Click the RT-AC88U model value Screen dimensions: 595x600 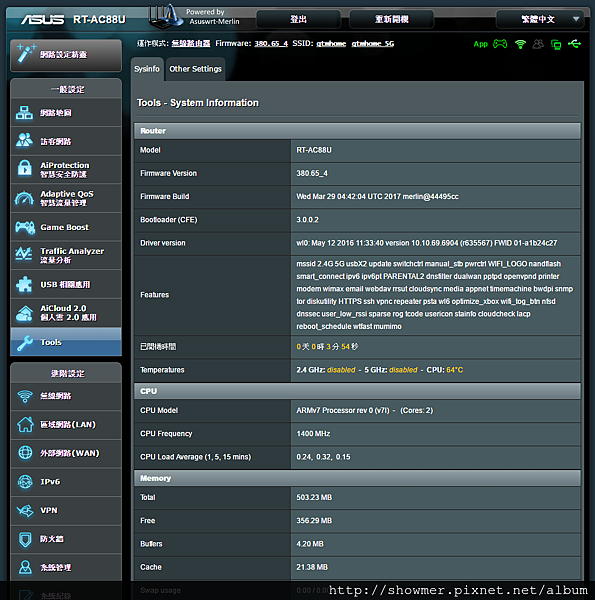314,150
